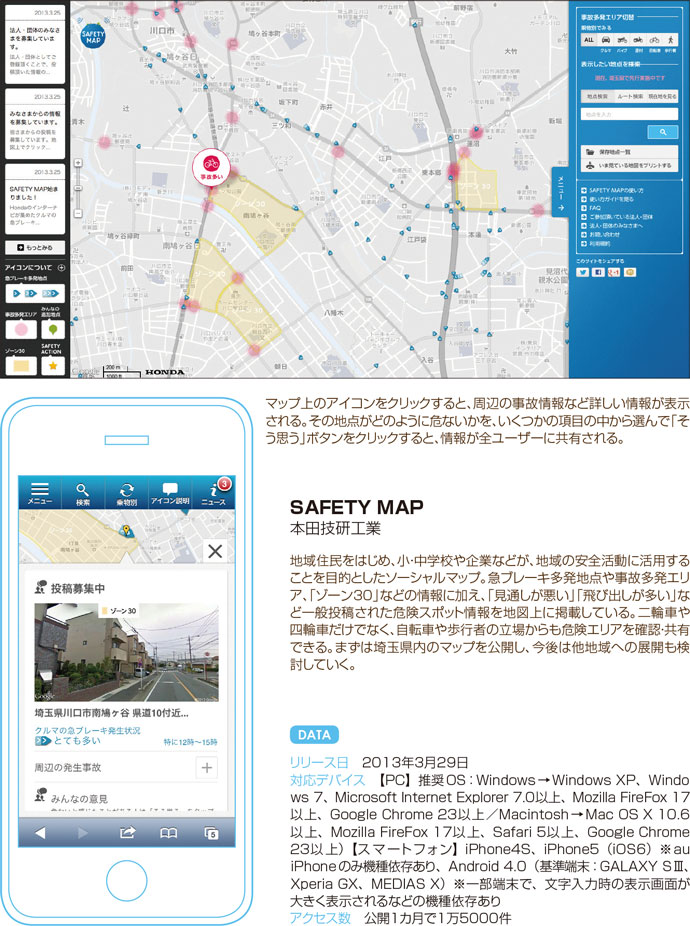This screenshot has height=926, width=690.
Task: Click the SAFETY ACTION star icon
Action: (53, 366)
